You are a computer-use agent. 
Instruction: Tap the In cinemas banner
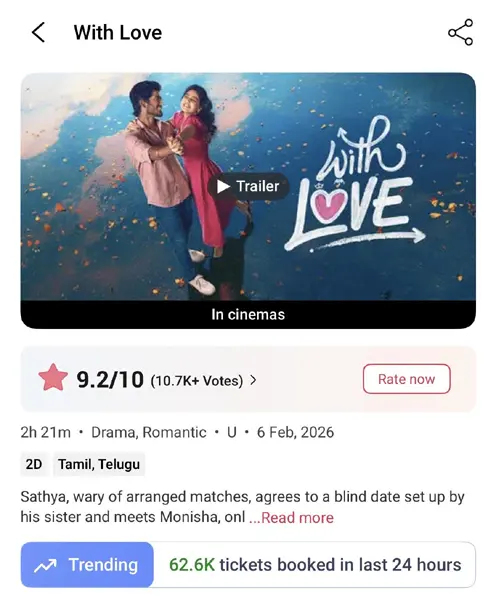[x=248, y=314]
